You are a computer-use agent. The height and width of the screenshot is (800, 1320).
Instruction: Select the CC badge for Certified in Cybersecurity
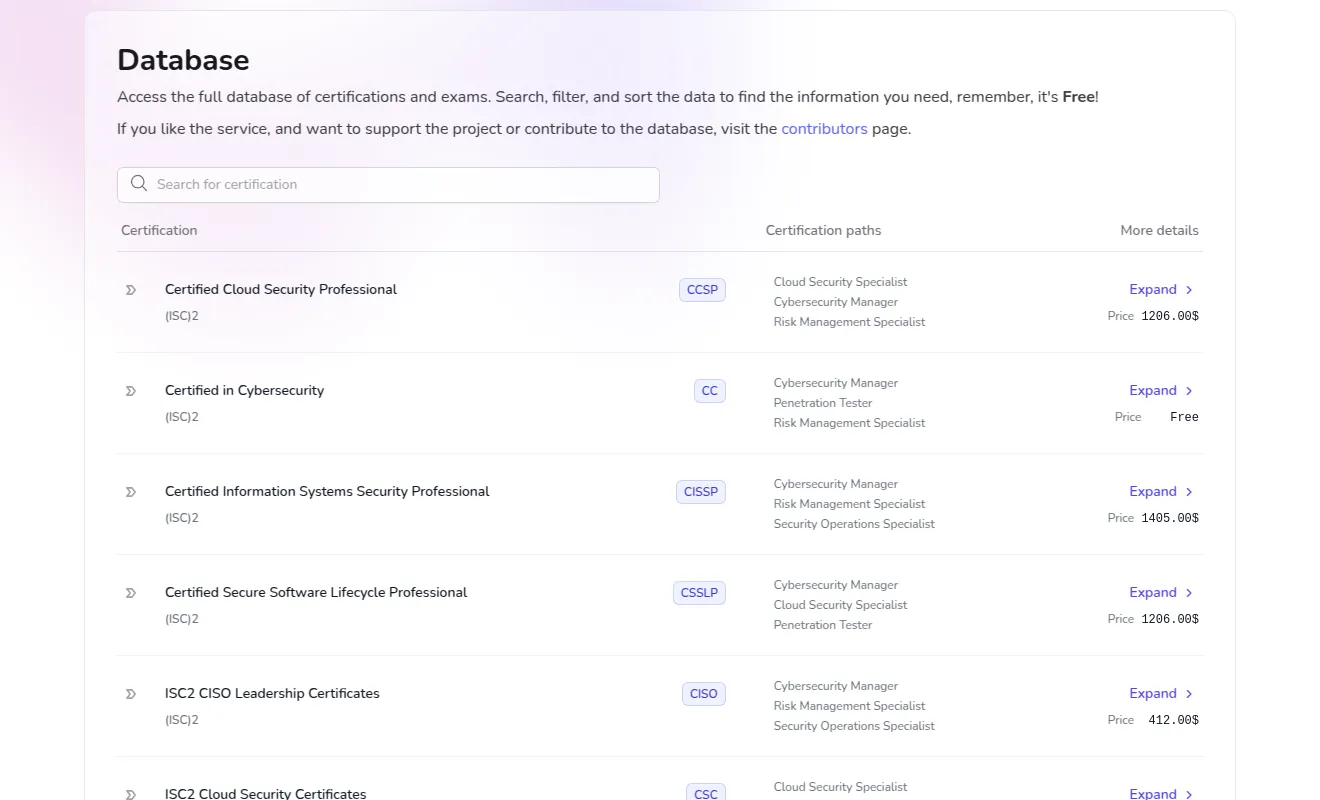(x=710, y=390)
